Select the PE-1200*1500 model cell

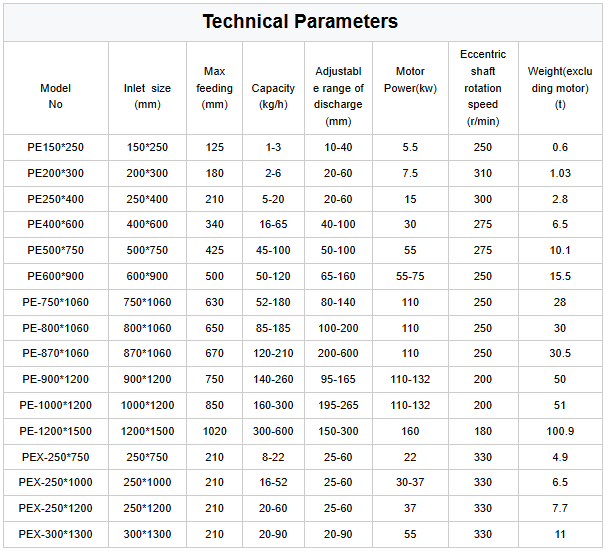pos(56,431)
